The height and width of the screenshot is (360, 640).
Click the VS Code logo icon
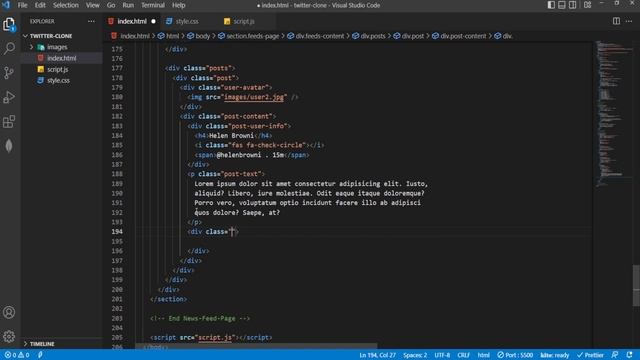(6, 5)
